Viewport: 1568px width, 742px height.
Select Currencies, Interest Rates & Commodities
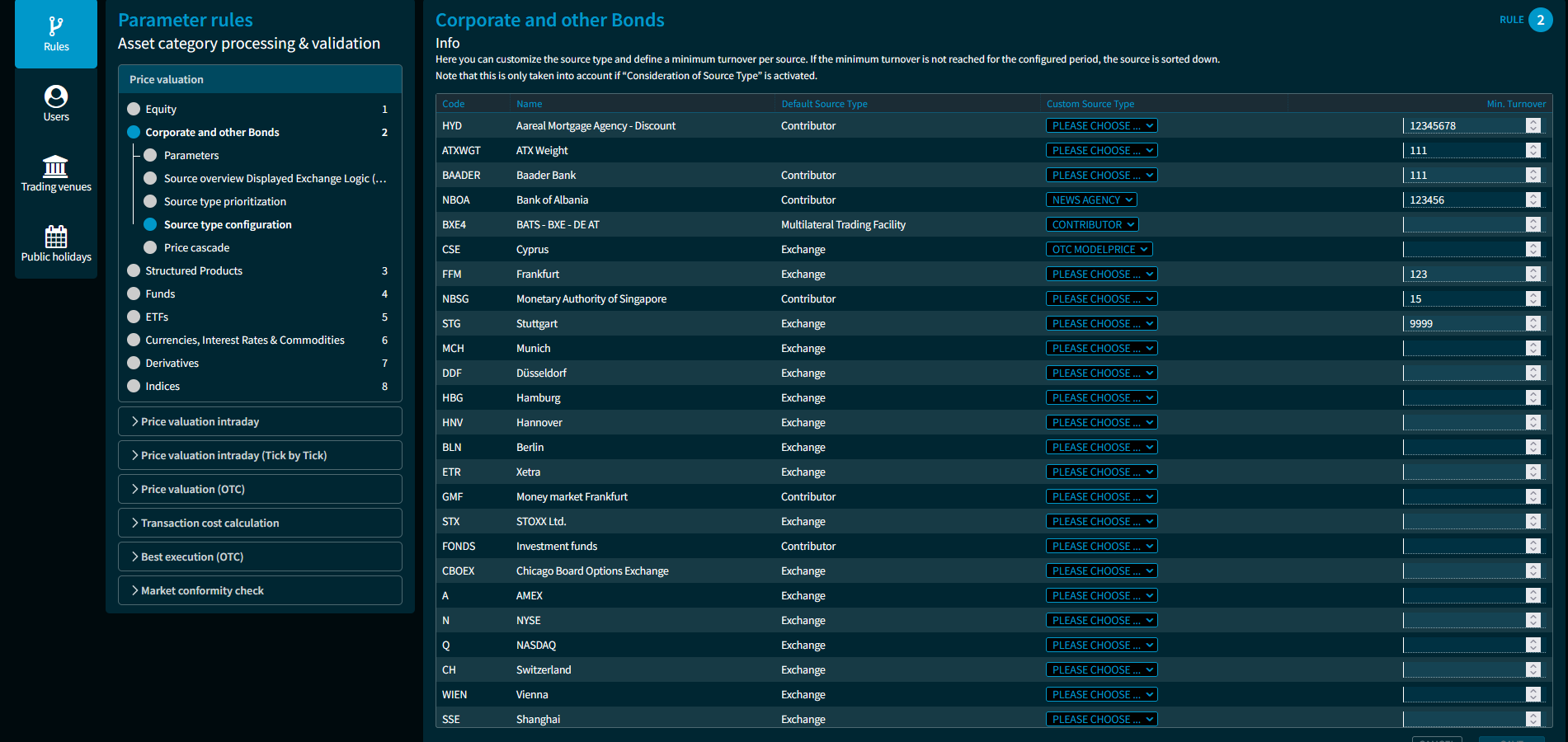click(x=245, y=340)
